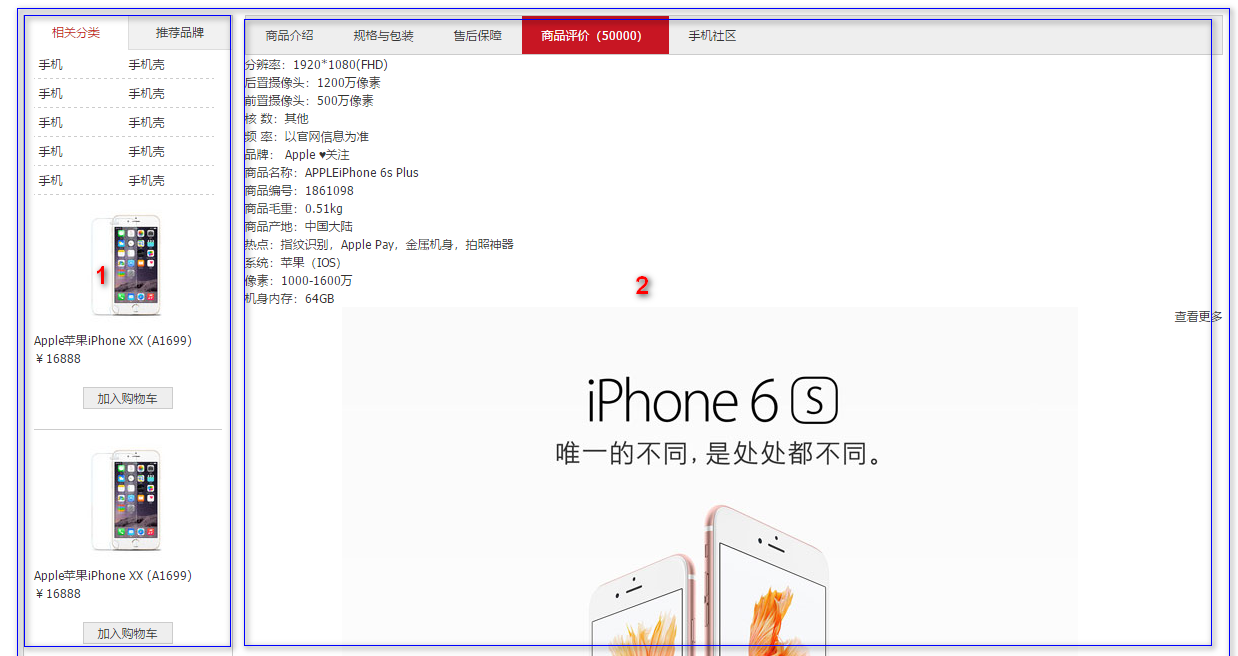1238x656 pixels.
Task: Select the last 手机 link in category list
Action: click(50, 181)
